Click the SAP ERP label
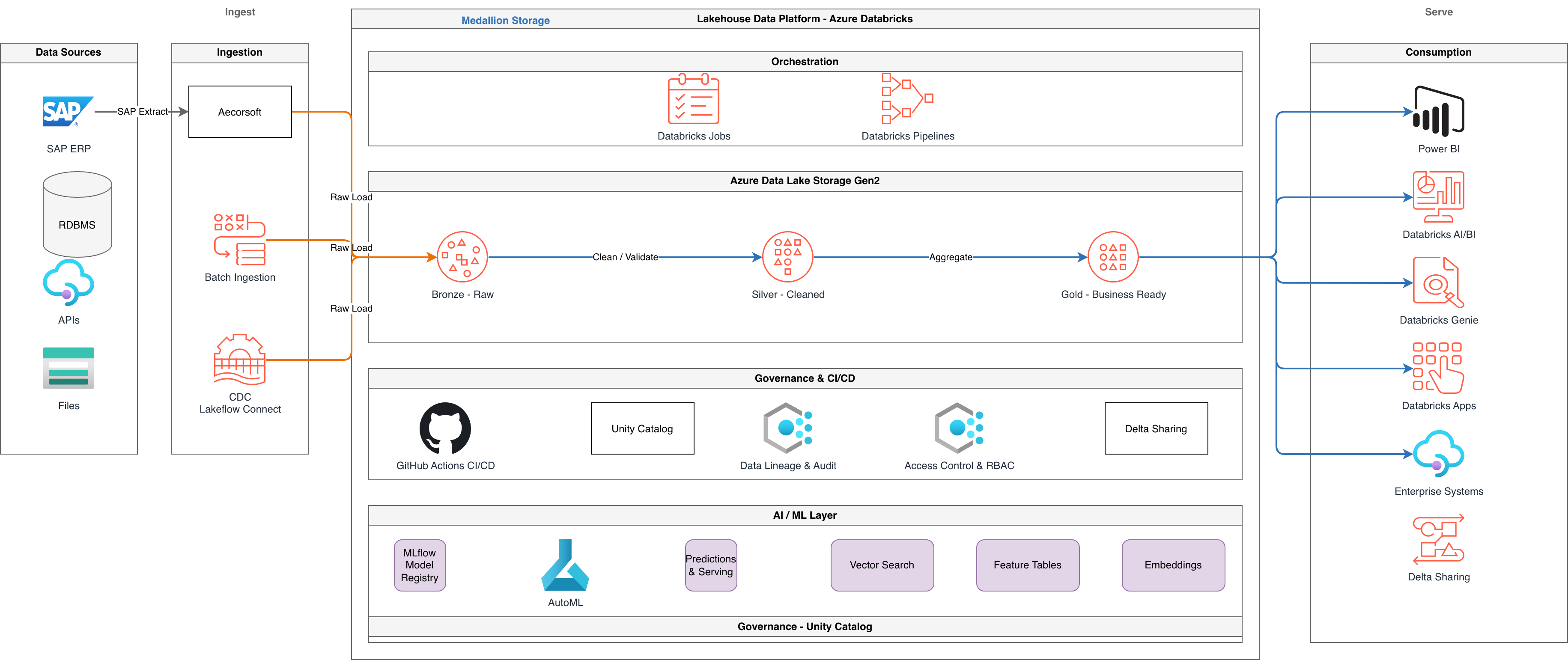Viewport: 1568px width, 660px height. point(68,149)
